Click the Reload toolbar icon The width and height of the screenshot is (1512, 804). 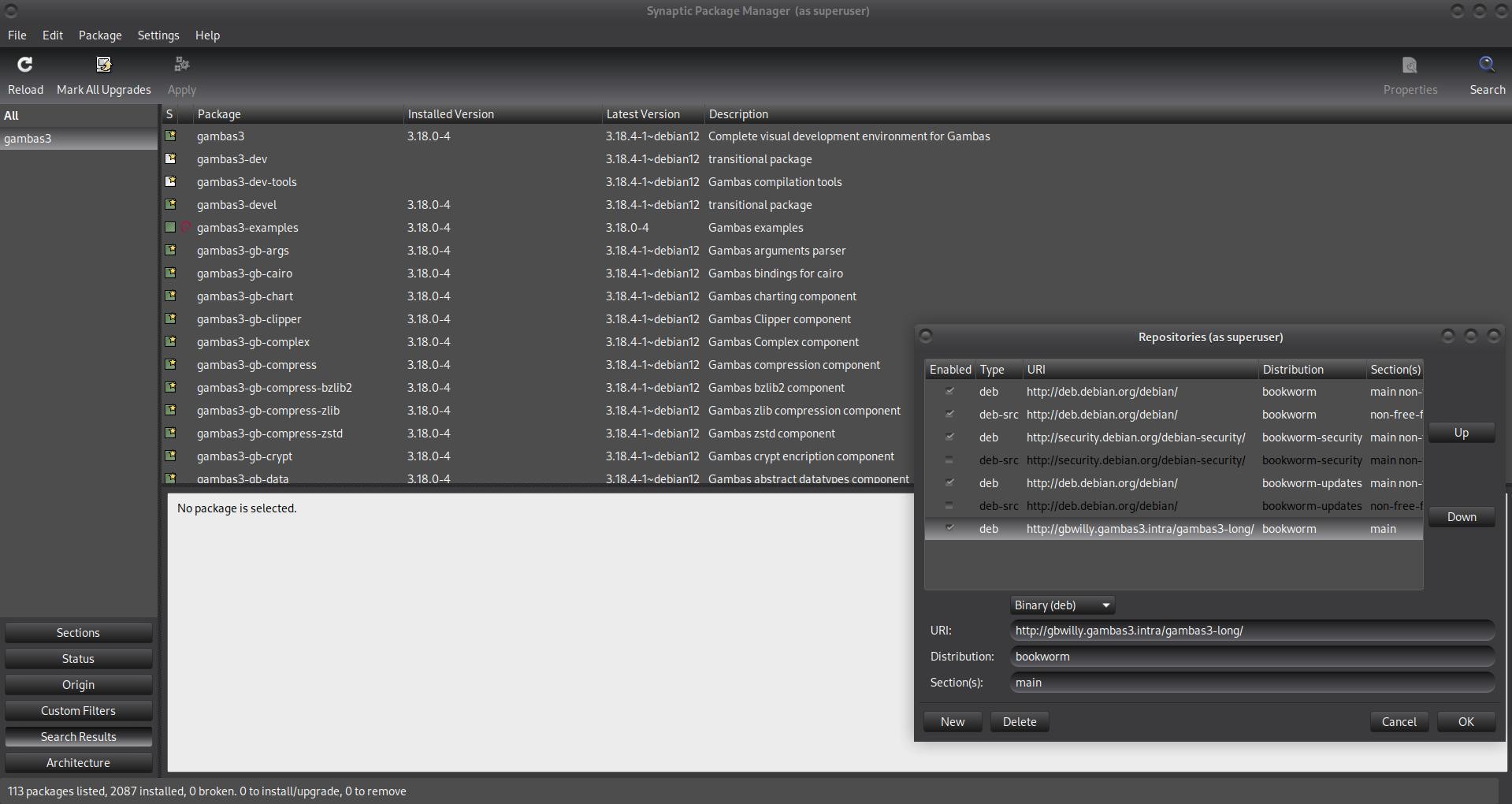click(x=25, y=65)
